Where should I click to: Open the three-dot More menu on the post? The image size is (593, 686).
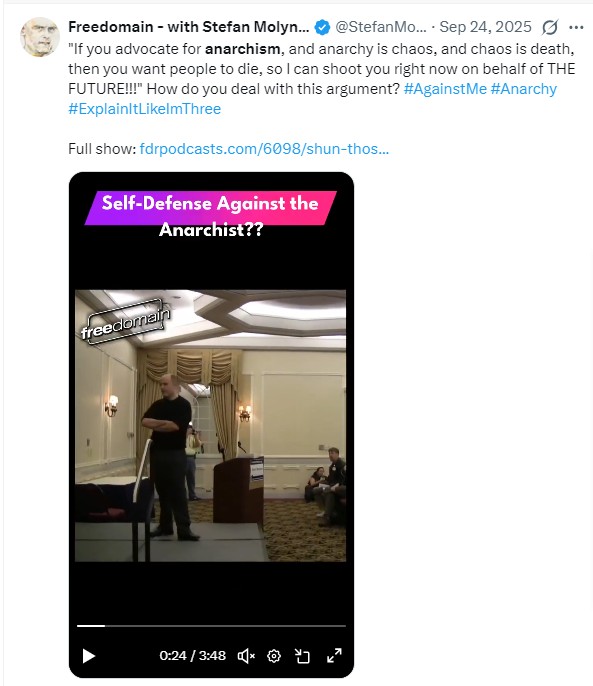pos(576,27)
